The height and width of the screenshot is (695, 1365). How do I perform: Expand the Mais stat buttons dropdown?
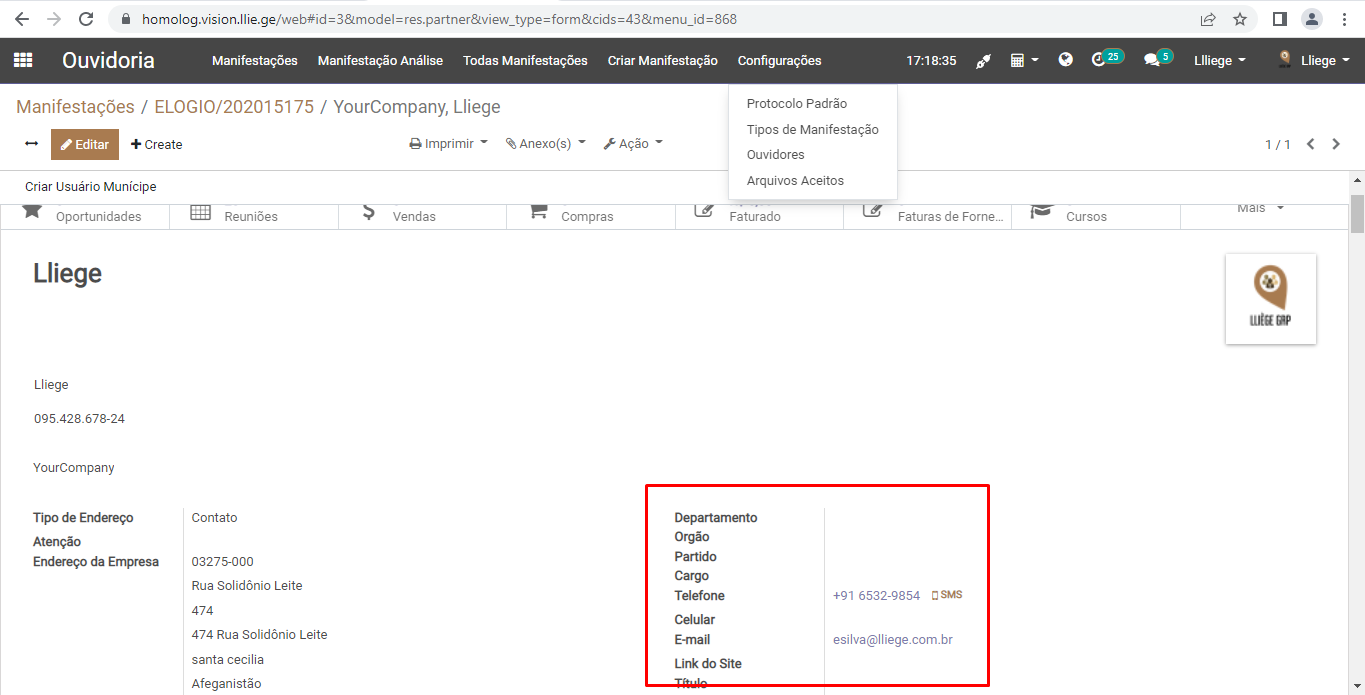(1259, 208)
